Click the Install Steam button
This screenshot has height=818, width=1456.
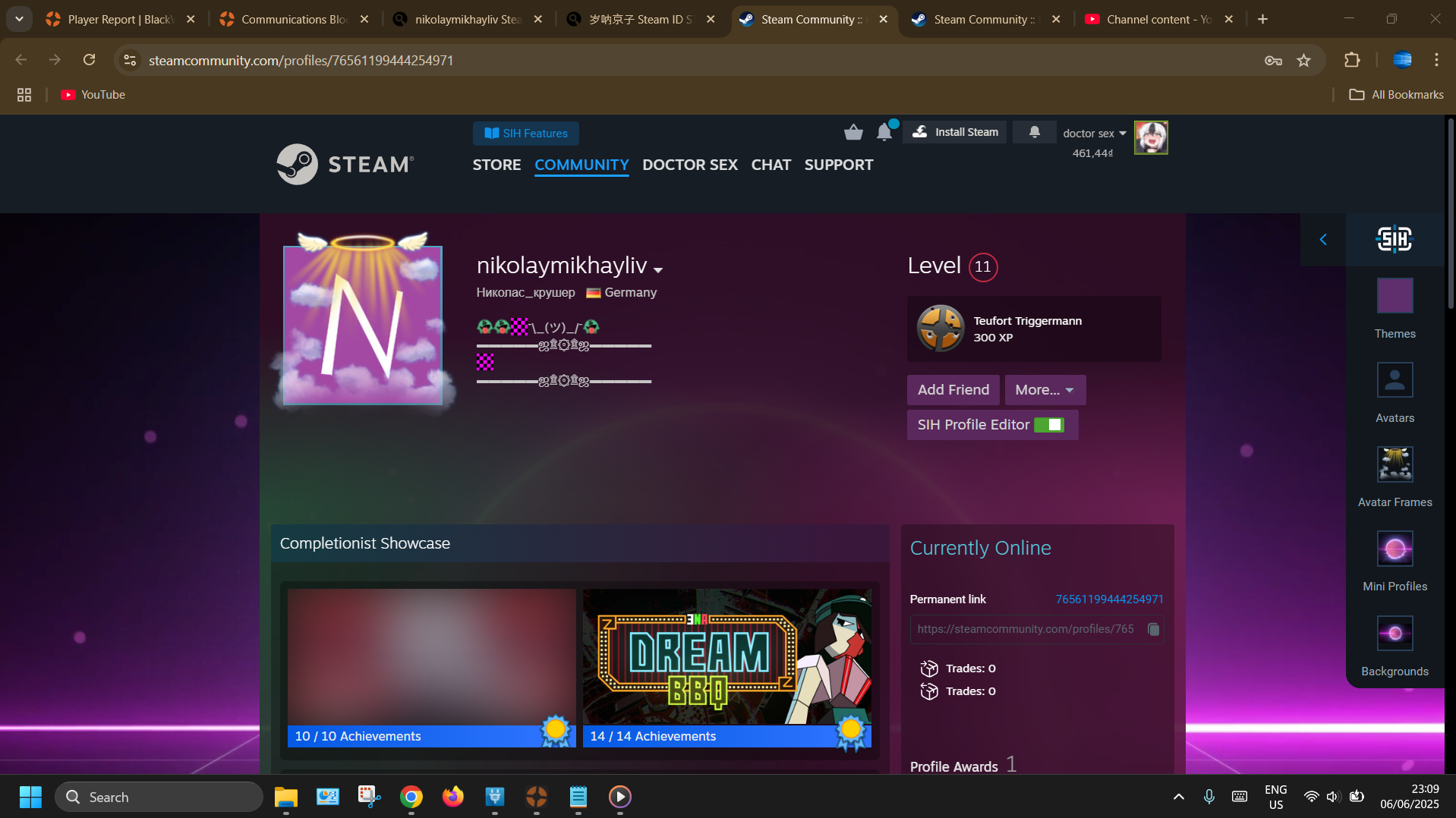(x=955, y=132)
